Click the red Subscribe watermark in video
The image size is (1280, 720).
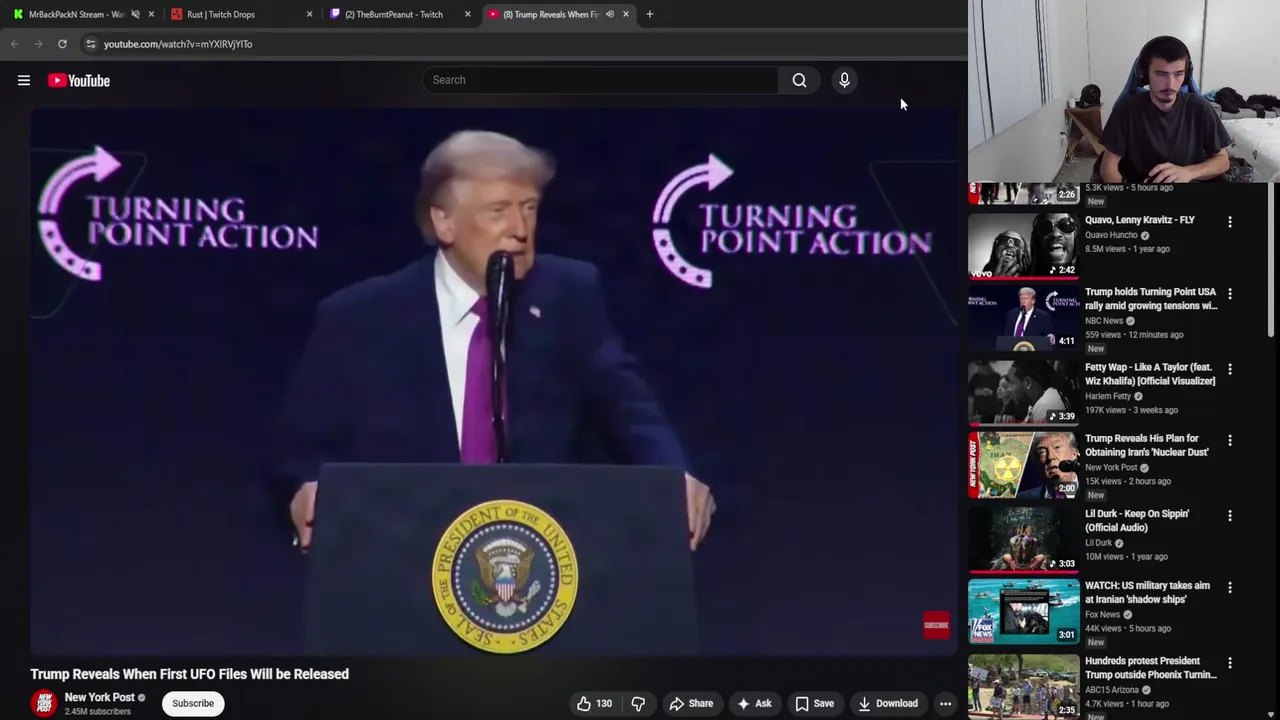tap(936, 625)
